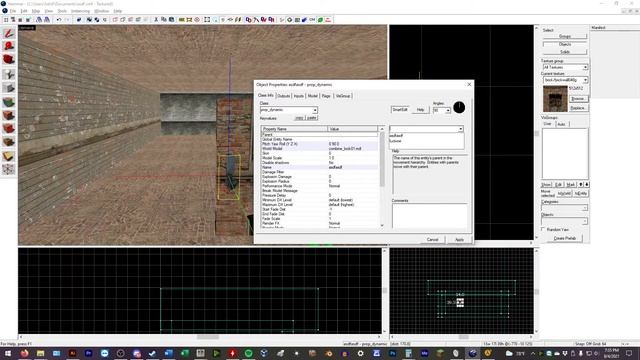Switch to the Model tab
Image resolution: width=640 pixels, height=360 pixels.
[x=313, y=96]
